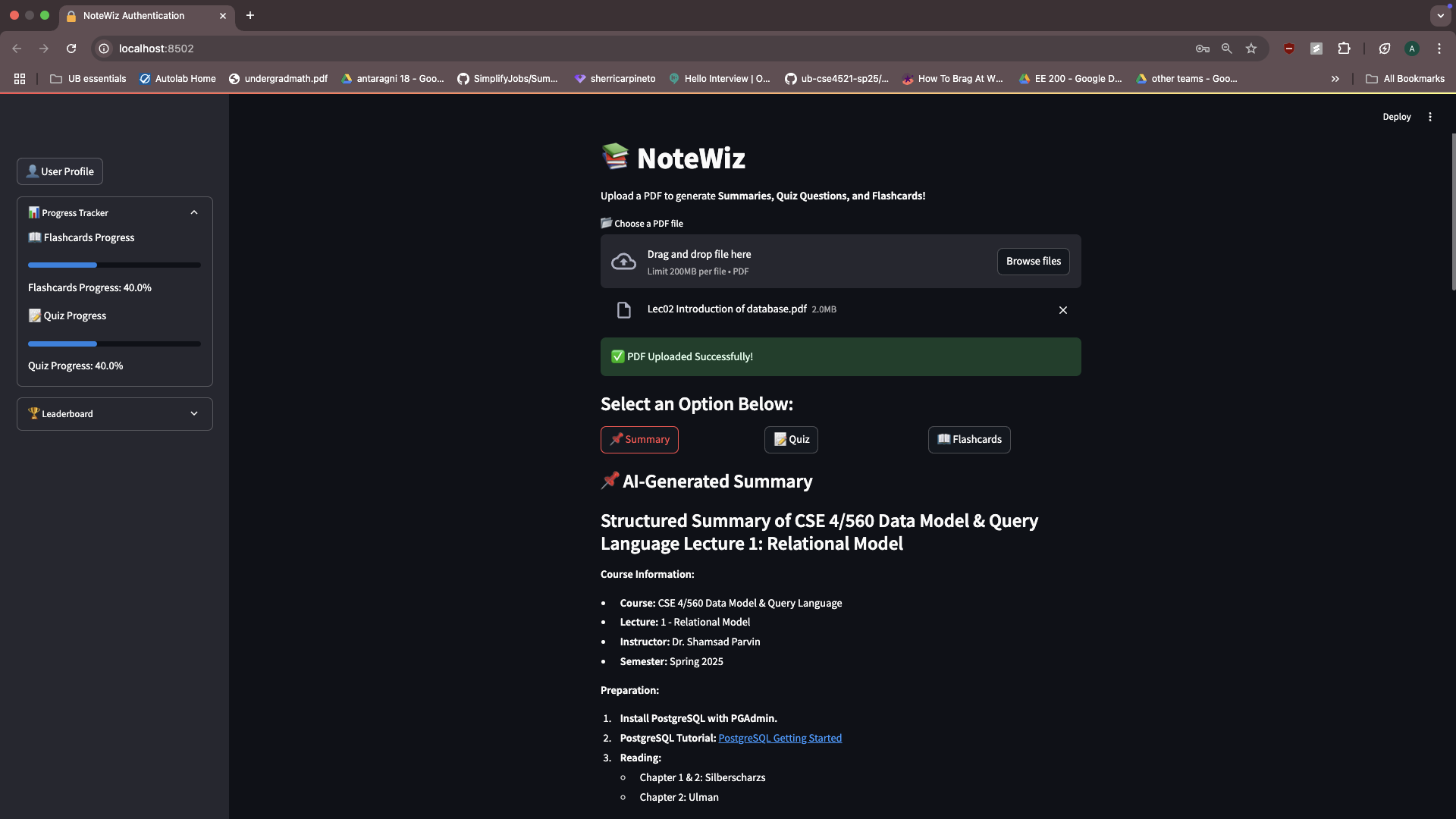Screen dimensions: 1456x819
Task: Click the cloud upload icon
Action: click(623, 262)
